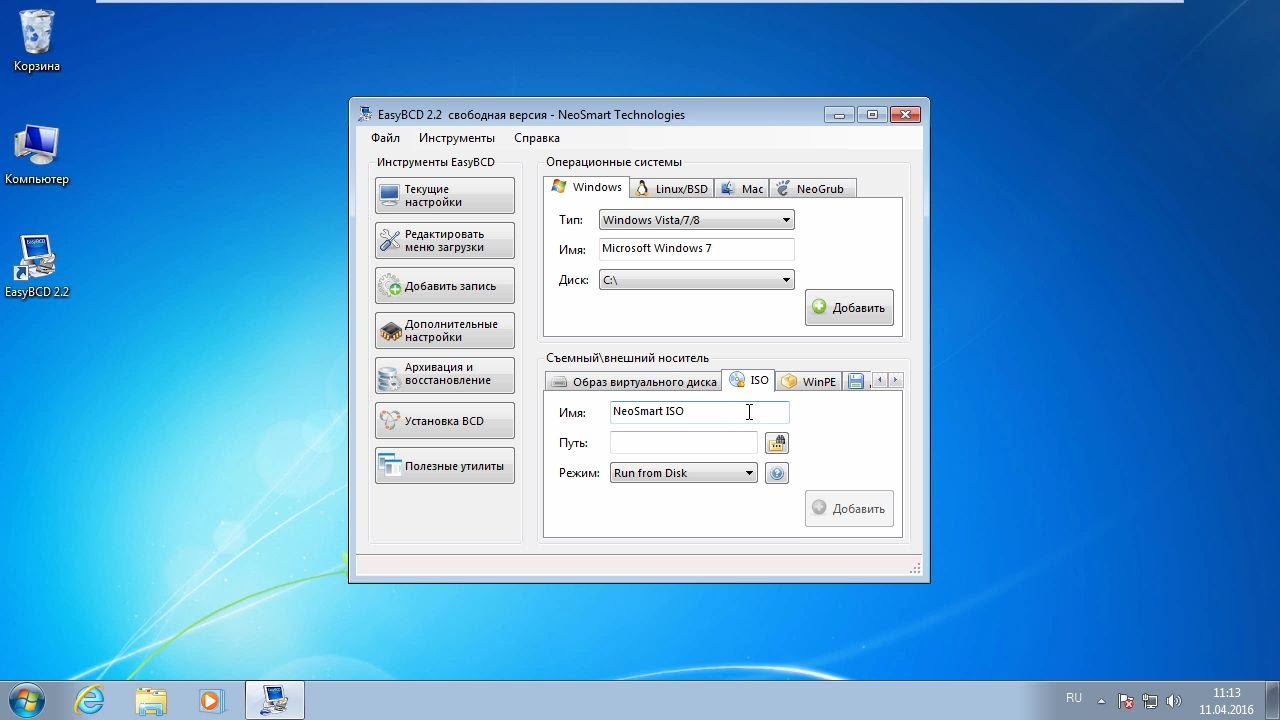Switch to the WinPE tab
1280x720 pixels.
click(809, 382)
